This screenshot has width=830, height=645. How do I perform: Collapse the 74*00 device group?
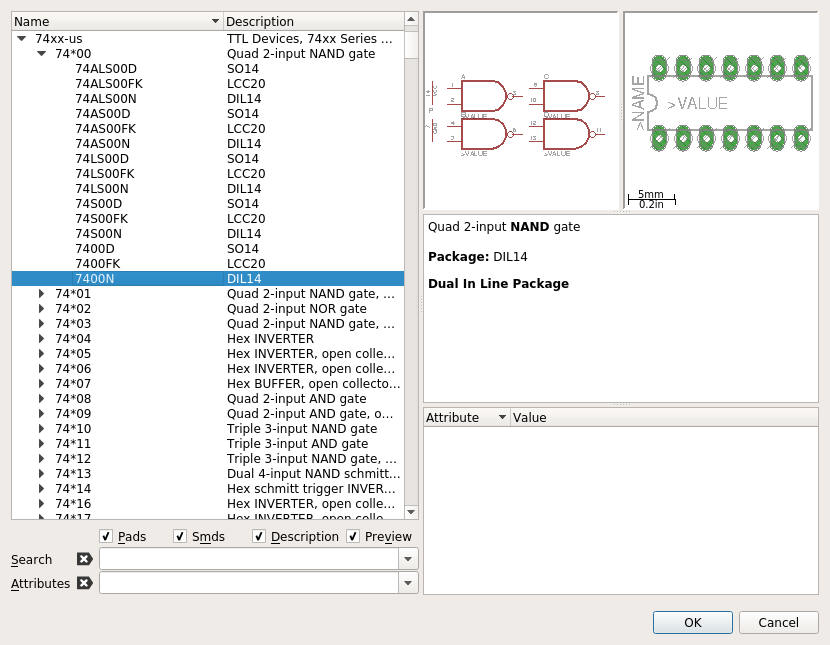[x=41, y=53]
